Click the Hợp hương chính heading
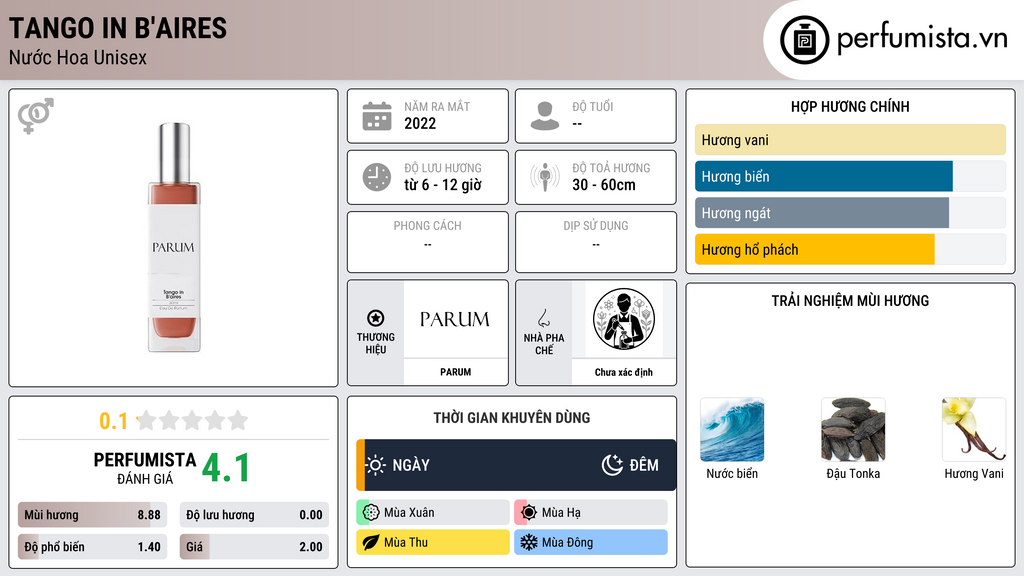This screenshot has height=576, width=1024. 850,106
